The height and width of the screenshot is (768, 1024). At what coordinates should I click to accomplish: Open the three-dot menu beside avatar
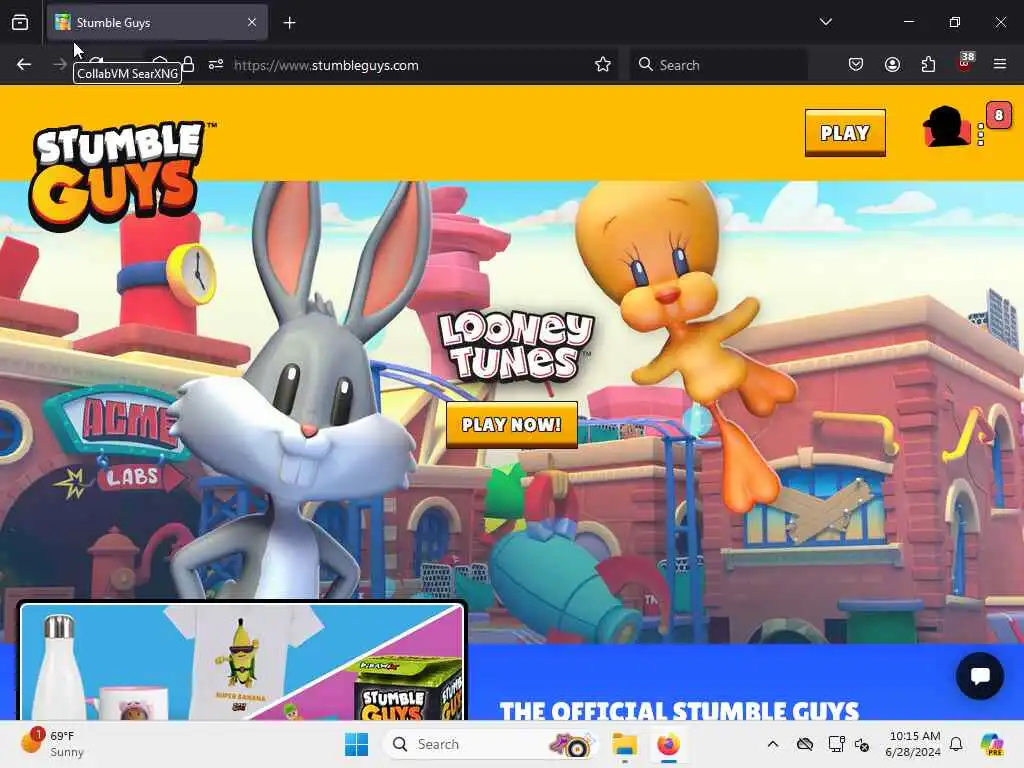tap(980, 135)
